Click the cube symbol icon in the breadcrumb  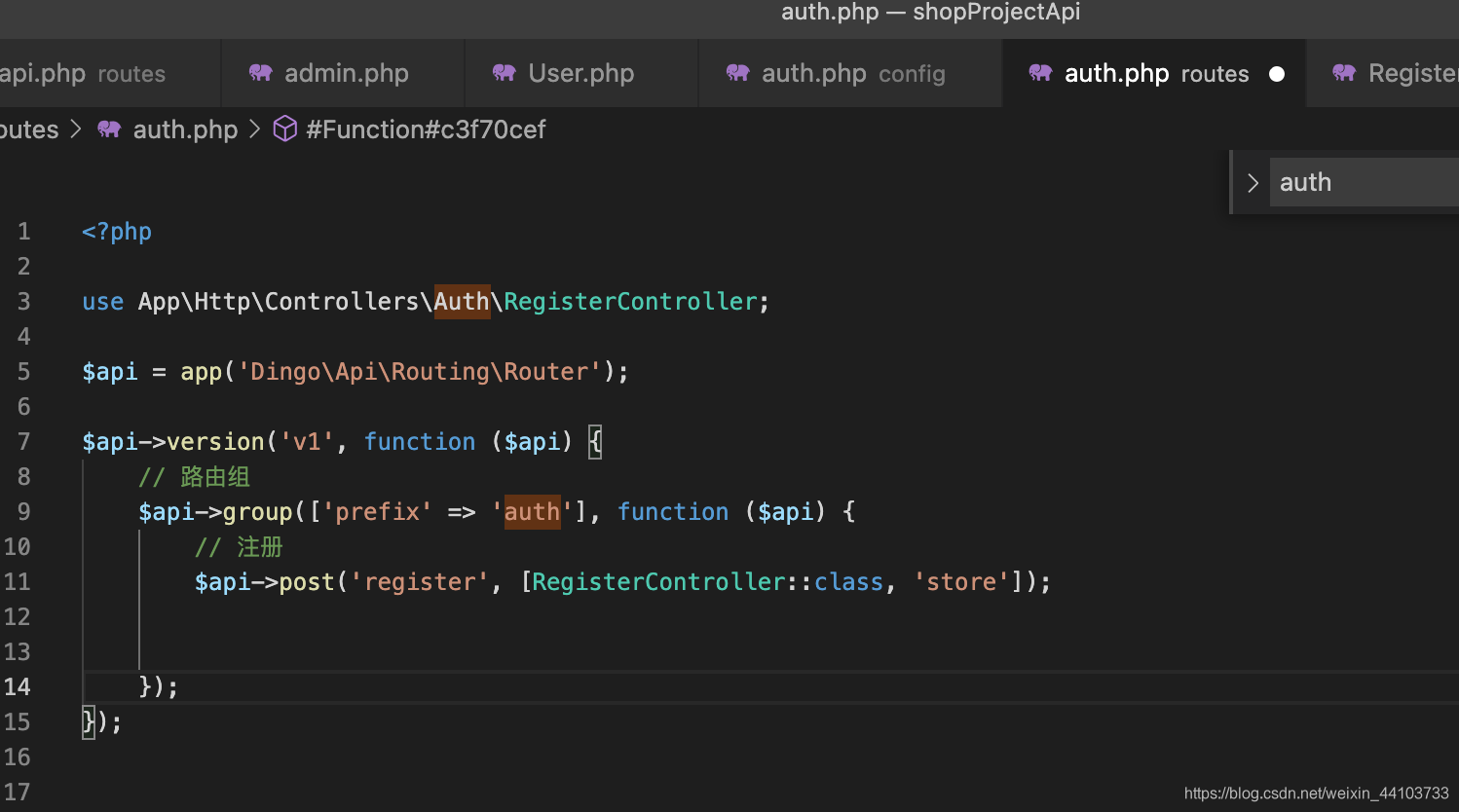tap(284, 129)
